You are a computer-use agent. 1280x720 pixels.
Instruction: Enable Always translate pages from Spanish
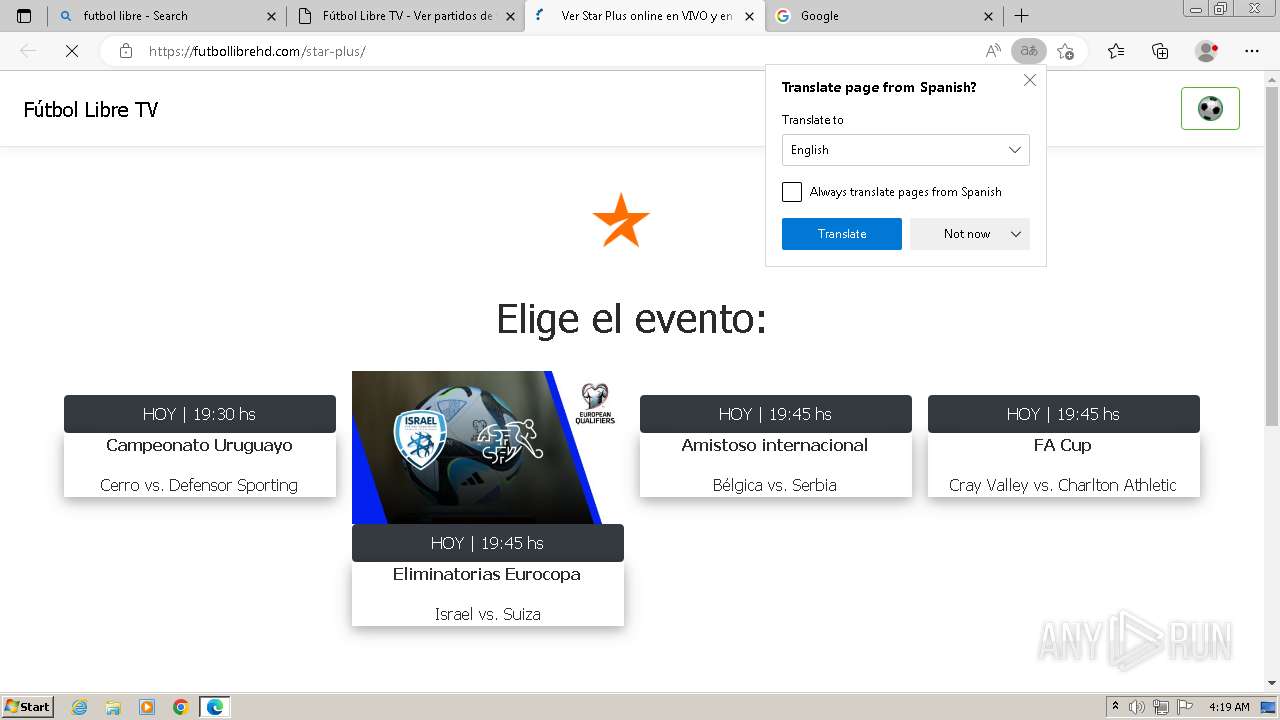[792, 192]
